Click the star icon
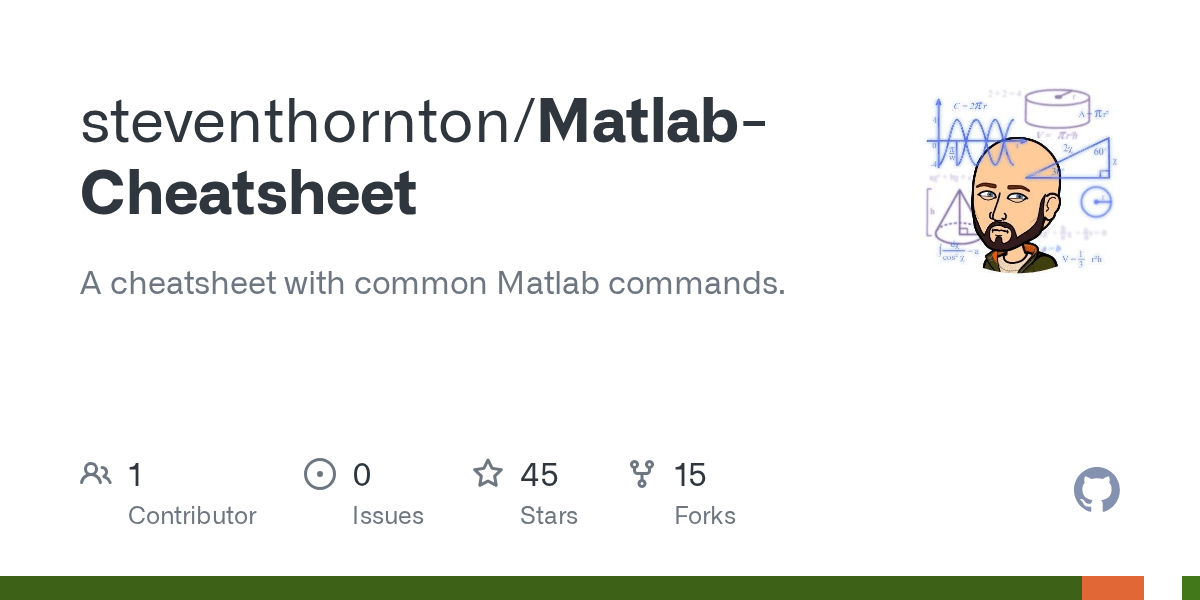 [488, 474]
